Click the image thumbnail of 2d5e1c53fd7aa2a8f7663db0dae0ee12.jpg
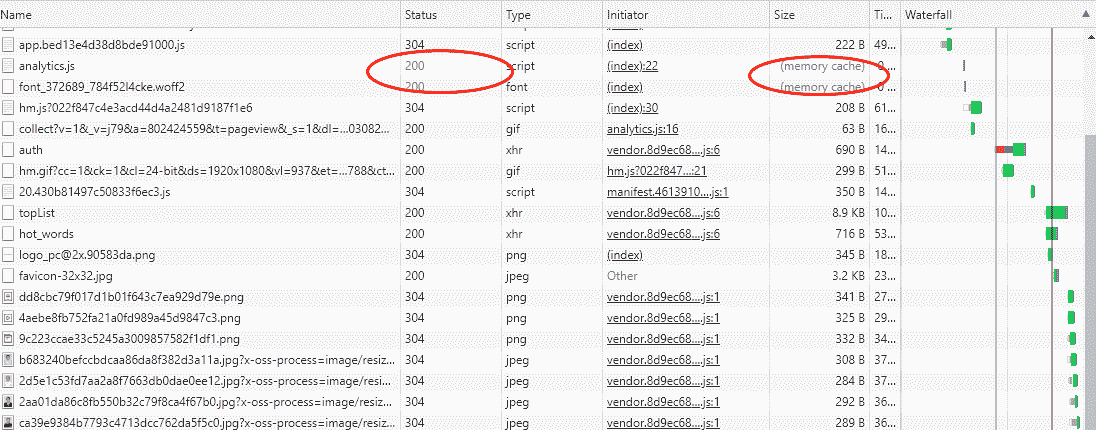 click(8, 381)
